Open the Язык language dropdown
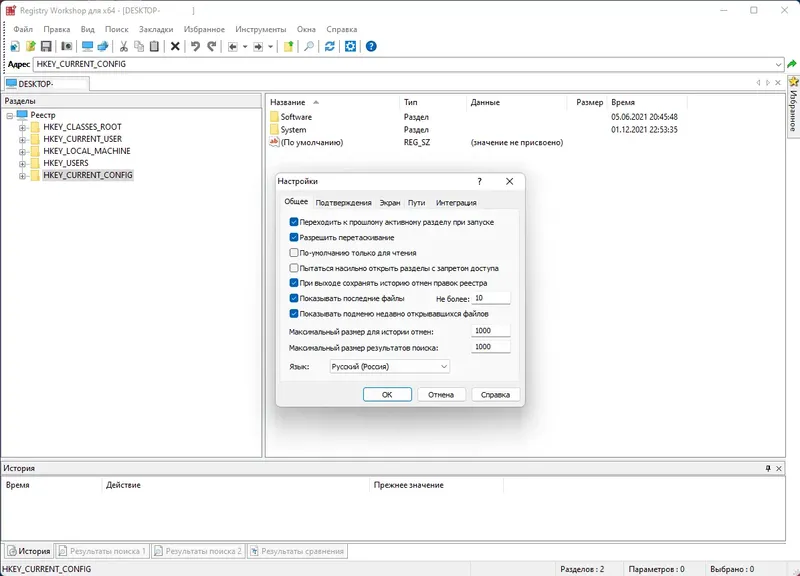 coord(390,366)
